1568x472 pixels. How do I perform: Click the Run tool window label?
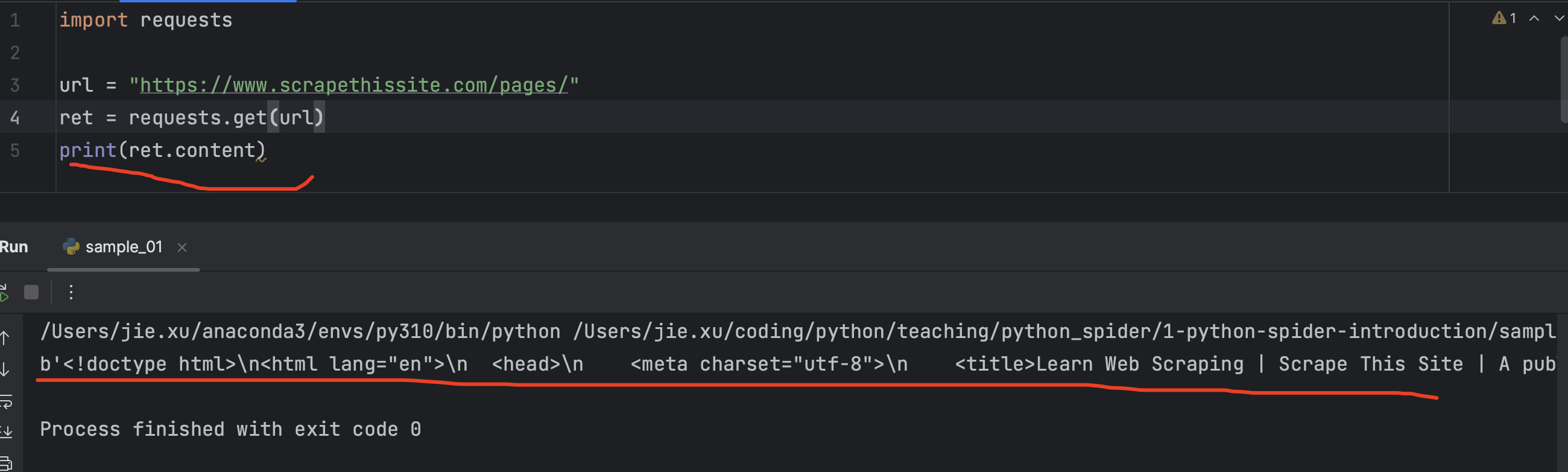[14, 247]
